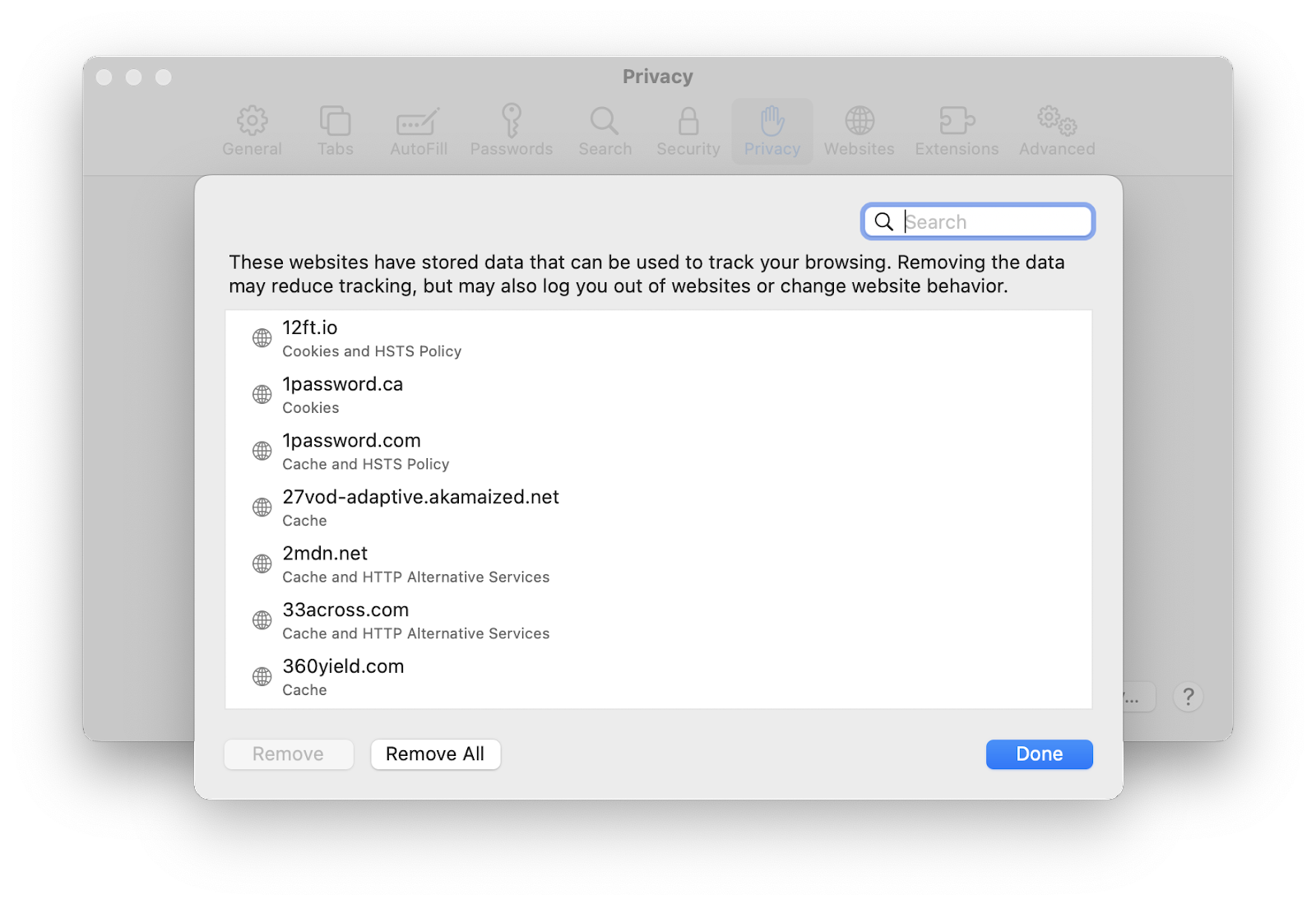Click the help question mark button
The image size is (1316, 909).
pos(1188,697)
